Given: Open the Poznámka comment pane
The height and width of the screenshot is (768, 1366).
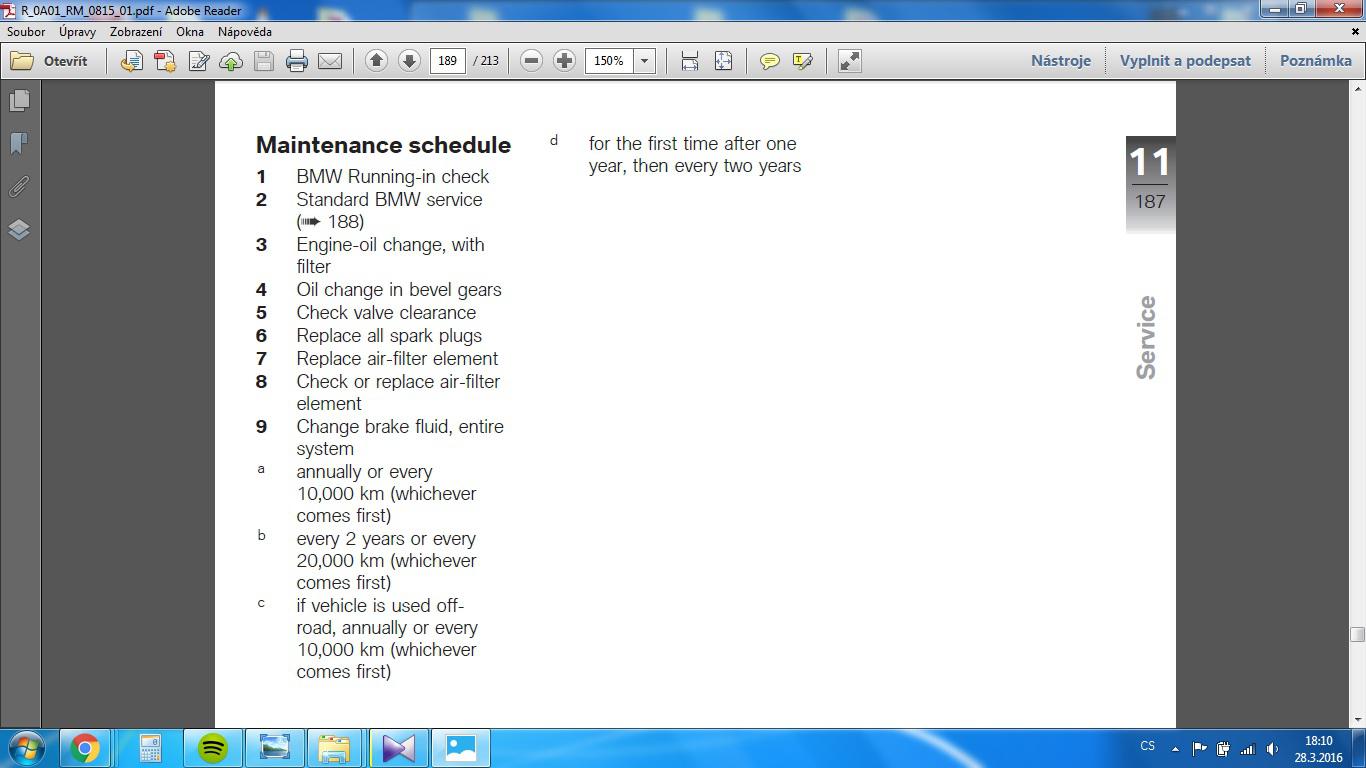Looking at the screenshot, I should pos(1315,61).
